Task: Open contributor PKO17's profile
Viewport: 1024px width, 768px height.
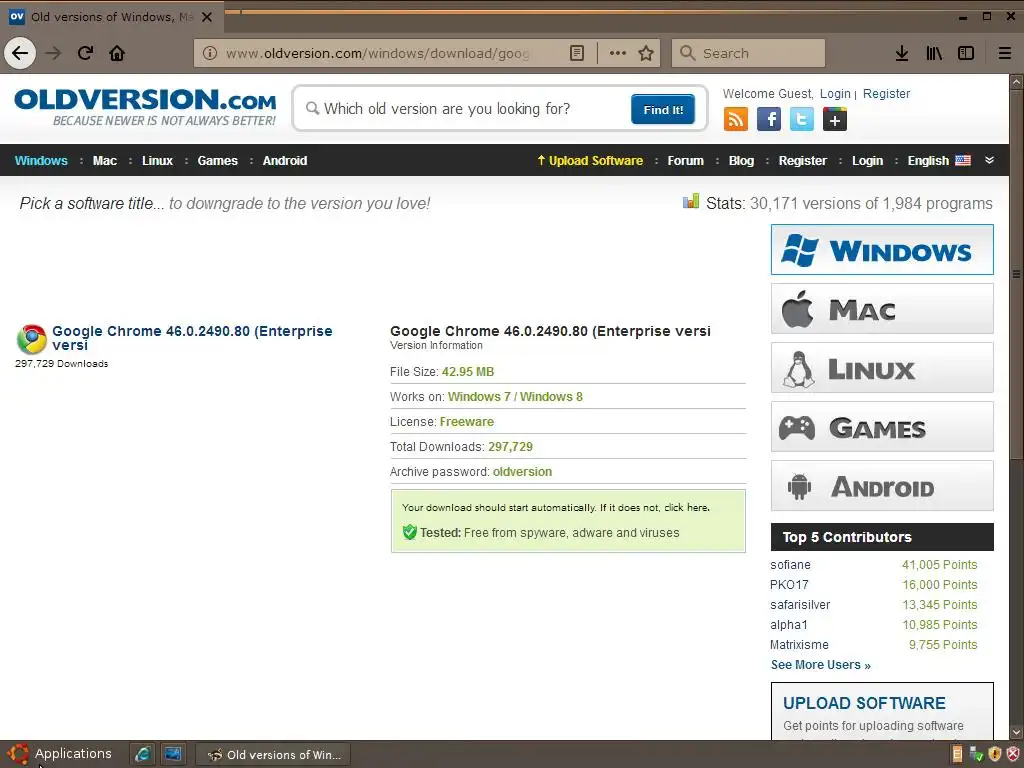Action: (789, 584)
